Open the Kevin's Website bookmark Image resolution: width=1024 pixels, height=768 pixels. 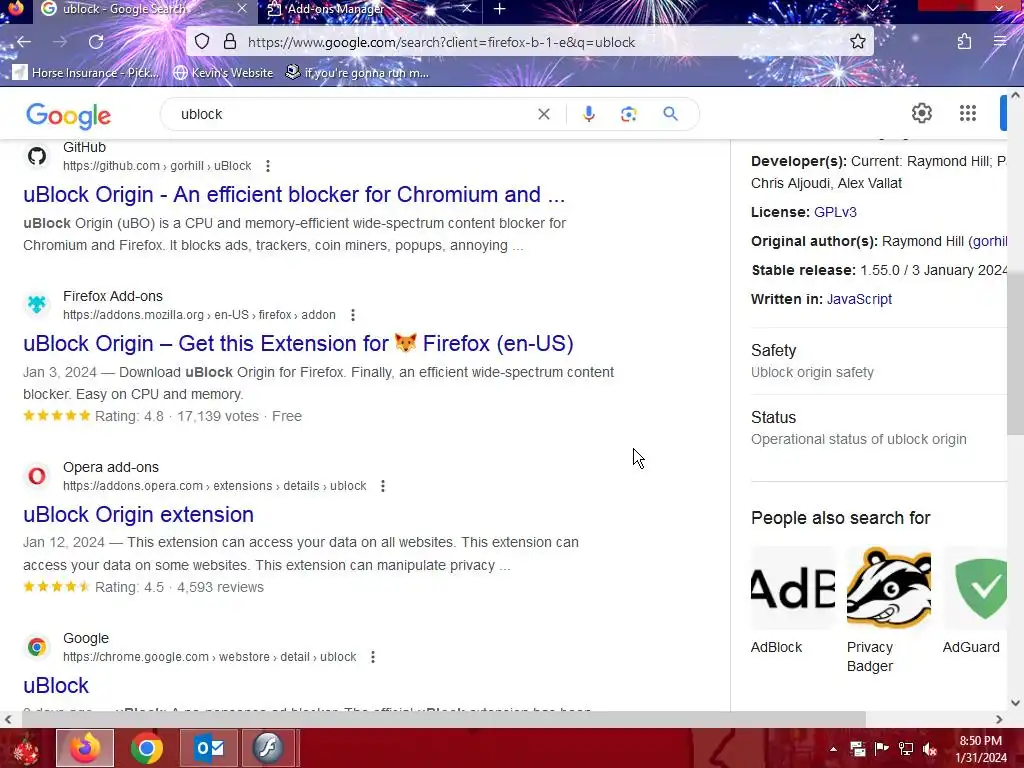tap(223, 72)
